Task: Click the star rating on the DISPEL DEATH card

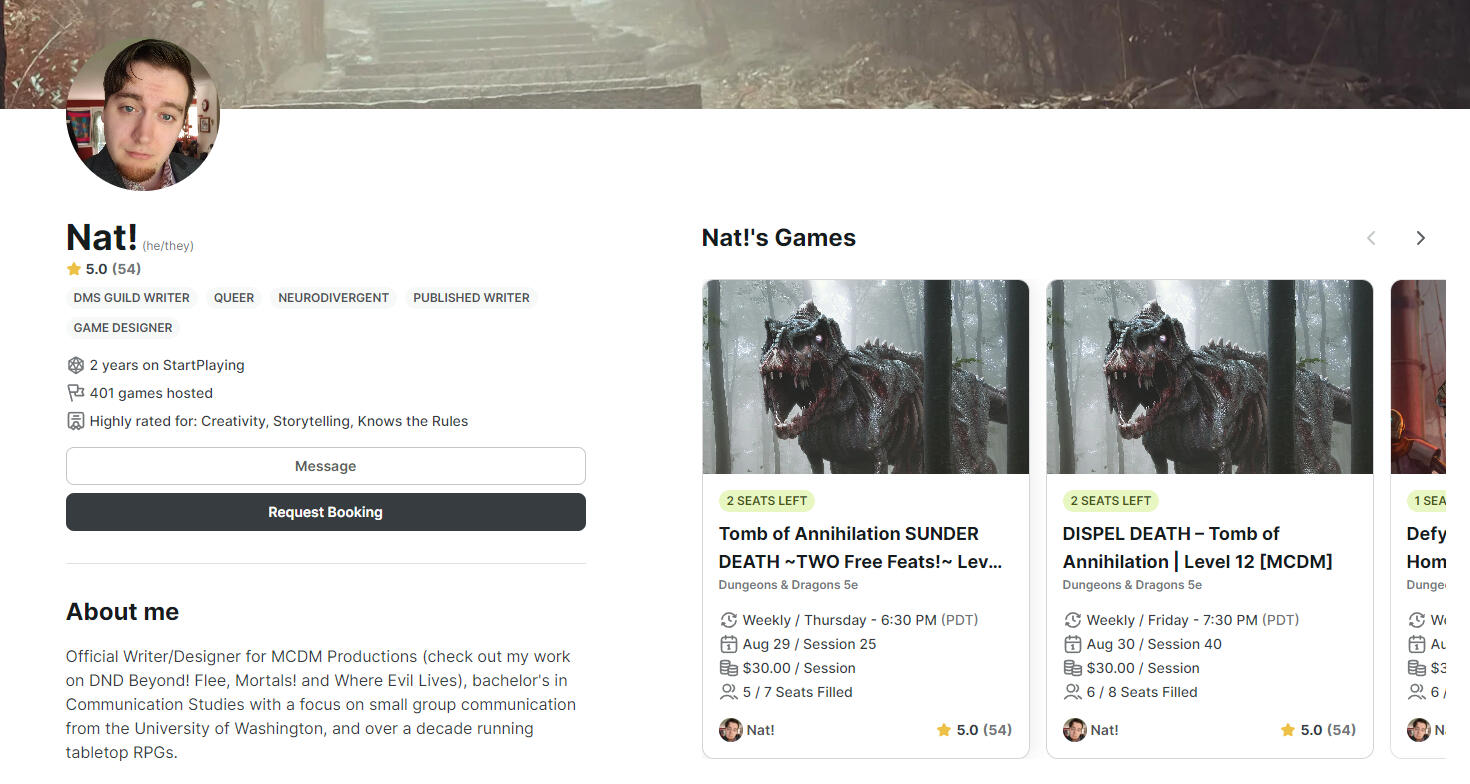Action: (x=1317, y=730)
